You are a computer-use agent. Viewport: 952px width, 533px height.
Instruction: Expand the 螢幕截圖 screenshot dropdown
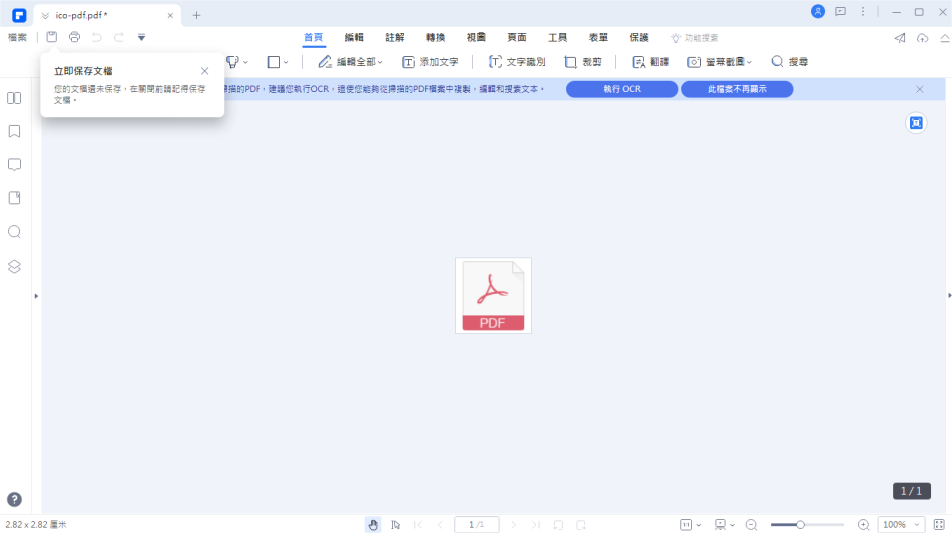720,62
